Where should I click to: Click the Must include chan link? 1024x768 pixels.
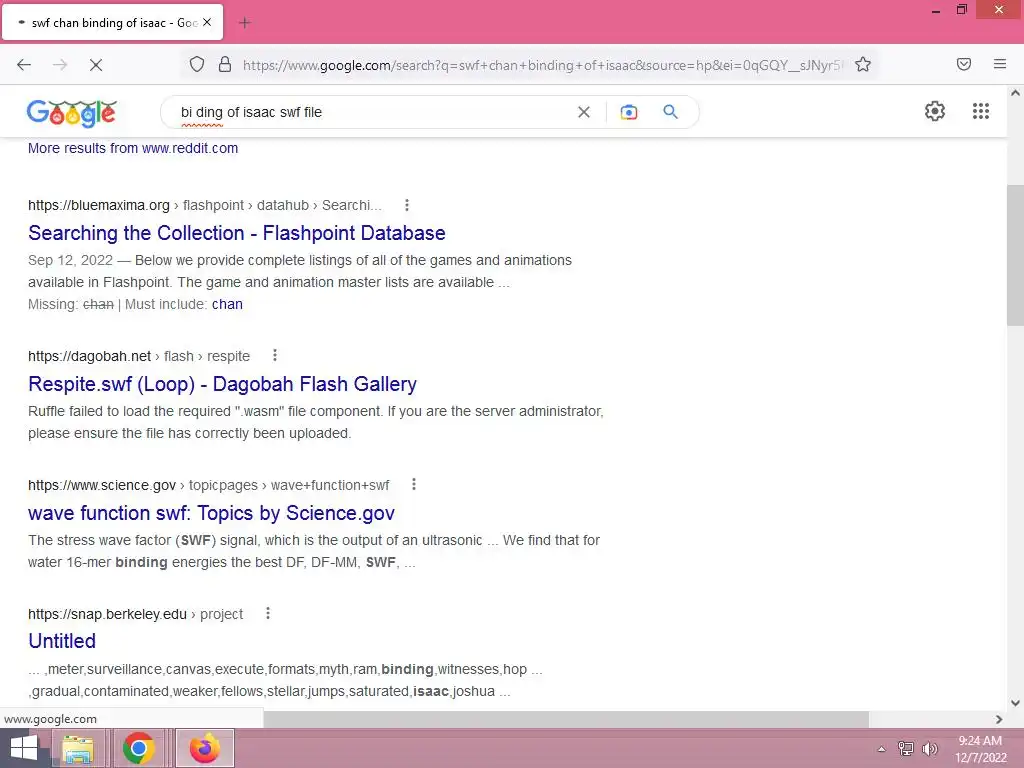click(x=227, y=304)
